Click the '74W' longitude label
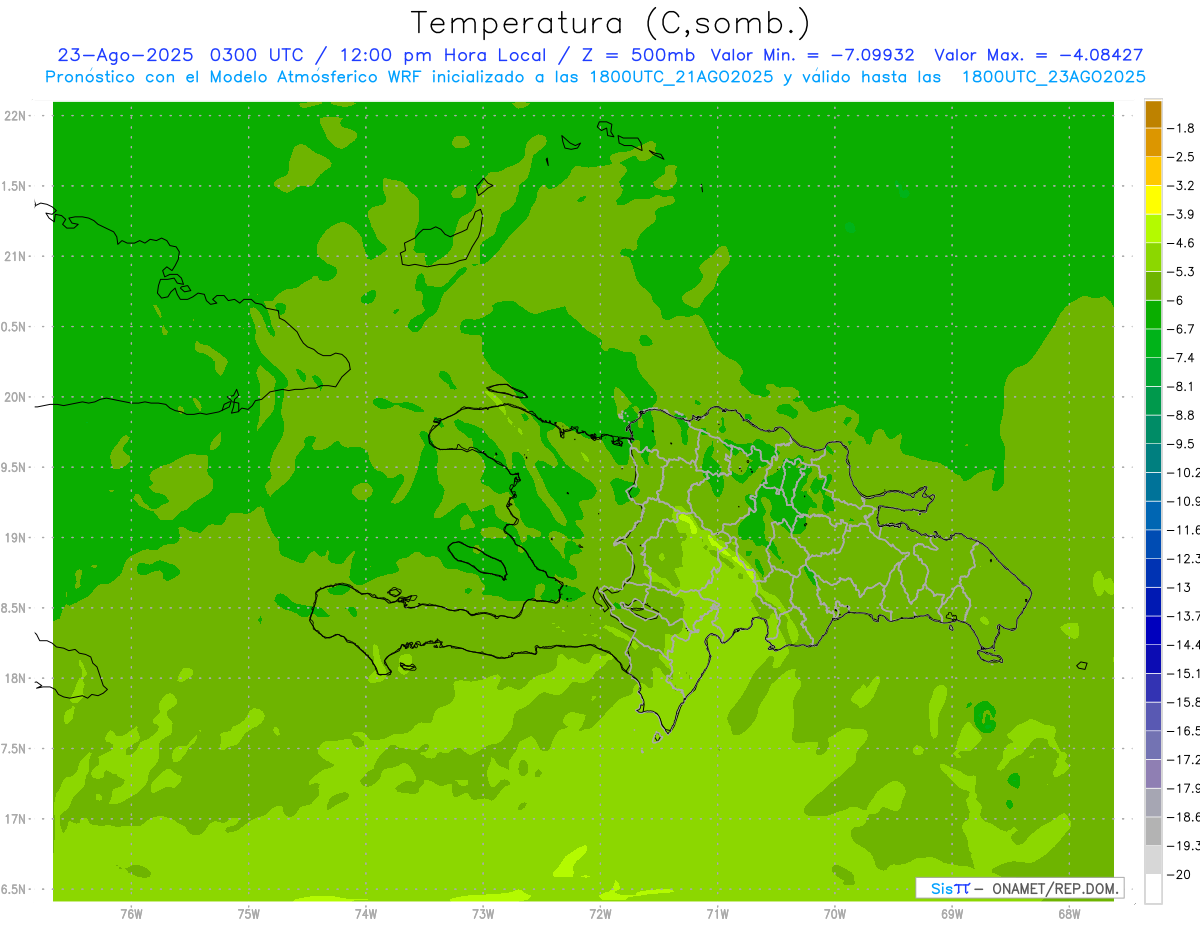This screenshot has height=927, width=1200. pos(366,914)
